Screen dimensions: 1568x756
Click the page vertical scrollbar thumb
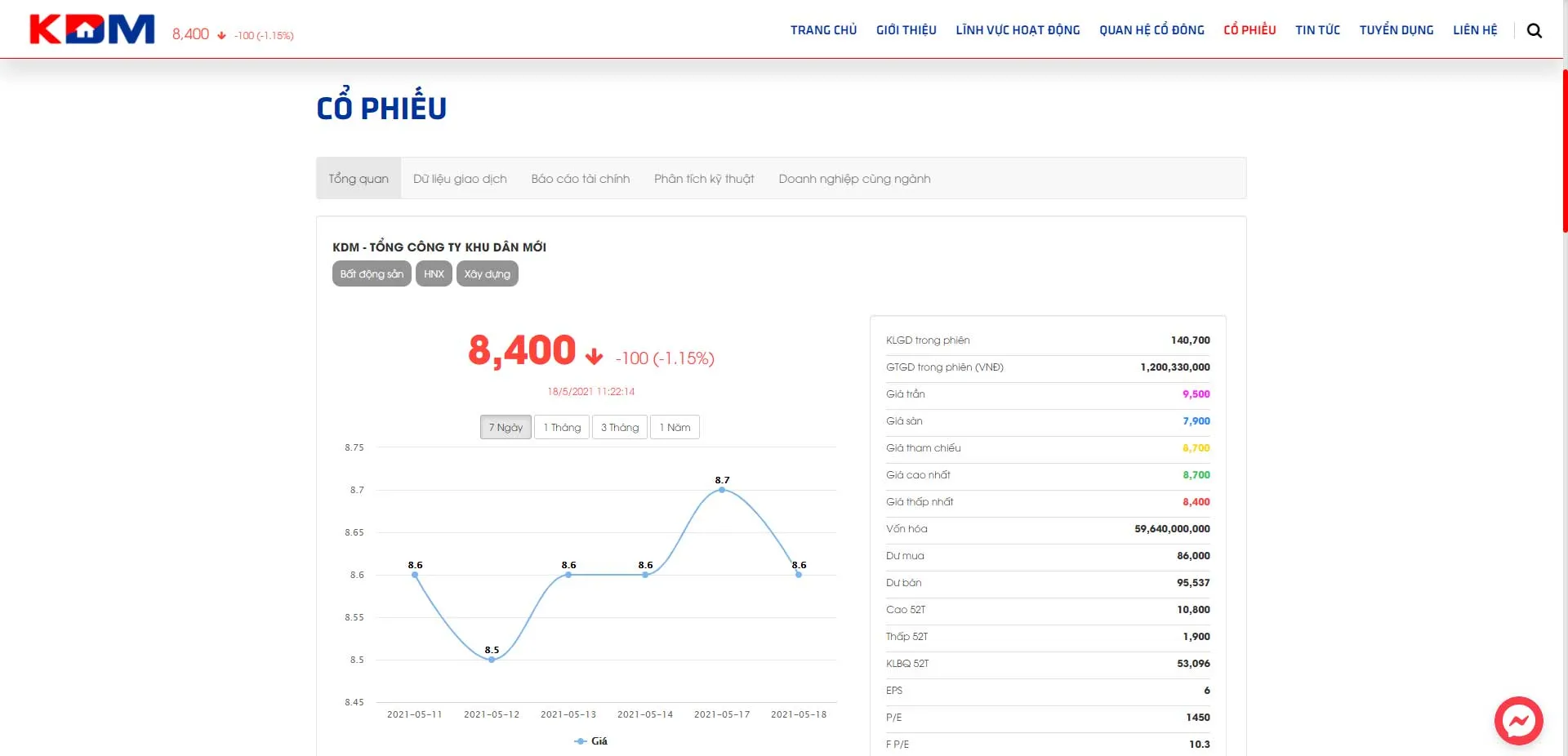[x=1565, y=151]
